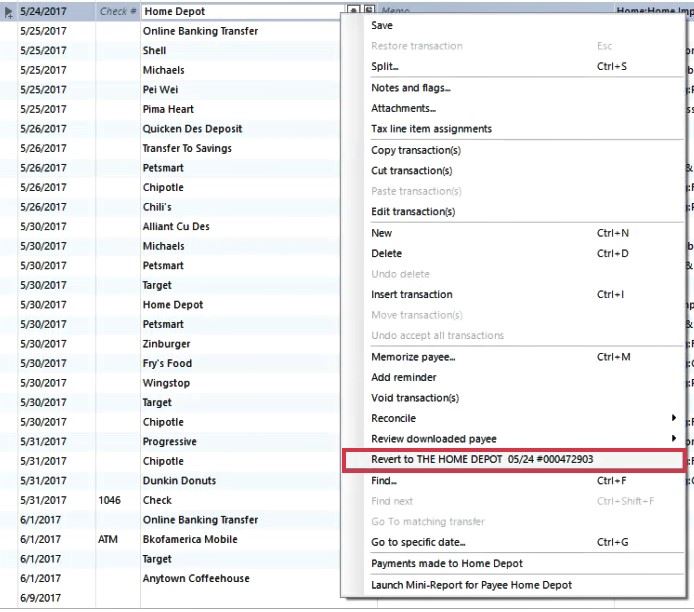Choose Void transaction(s) menu item
Screen dimensions: 694x612
(414, 398)
